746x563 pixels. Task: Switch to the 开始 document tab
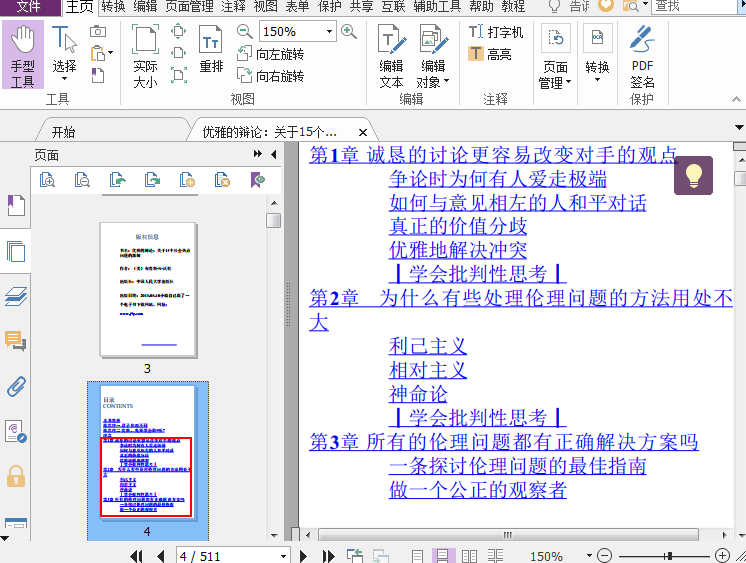tap(63, 132)
